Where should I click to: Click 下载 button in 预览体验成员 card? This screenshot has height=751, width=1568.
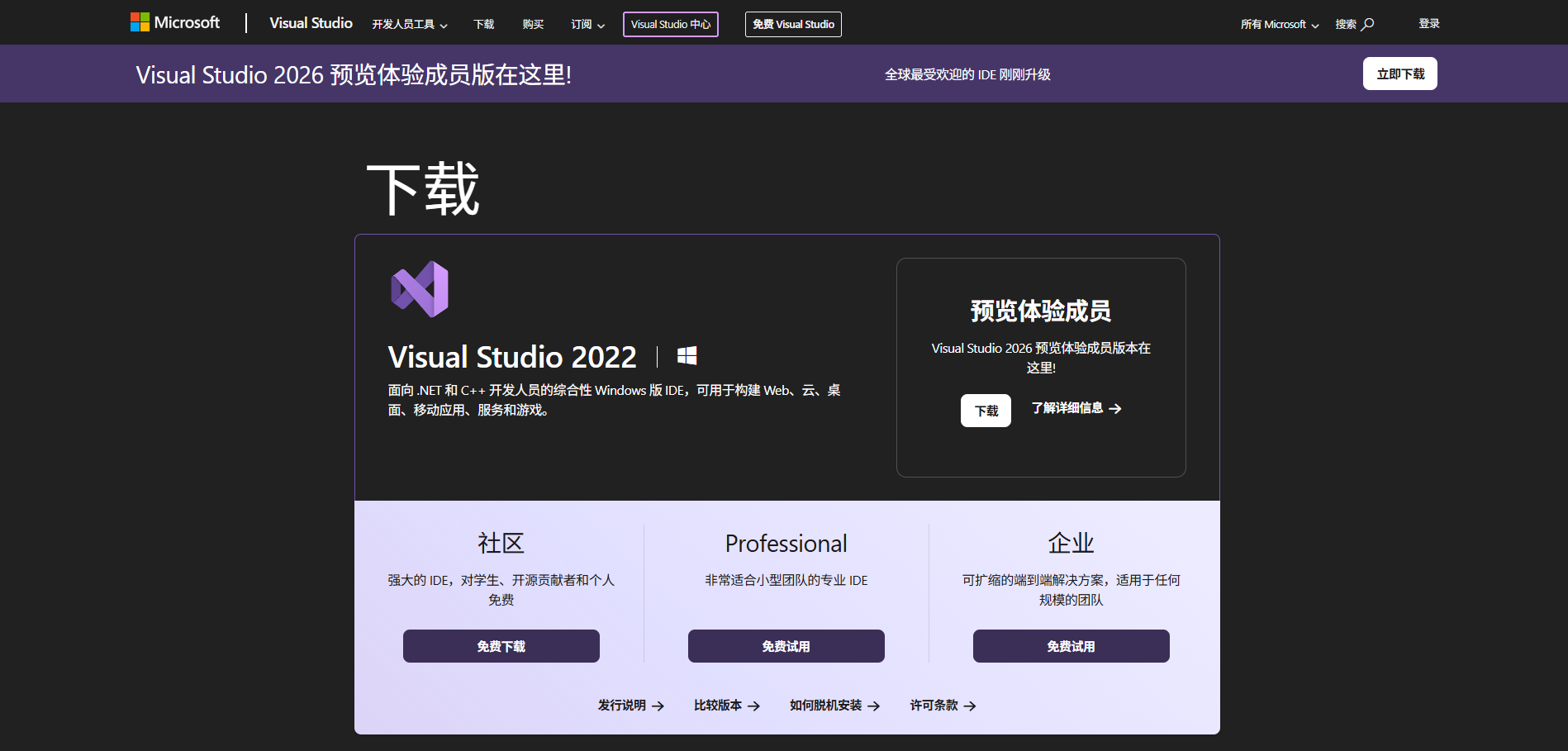986,411
